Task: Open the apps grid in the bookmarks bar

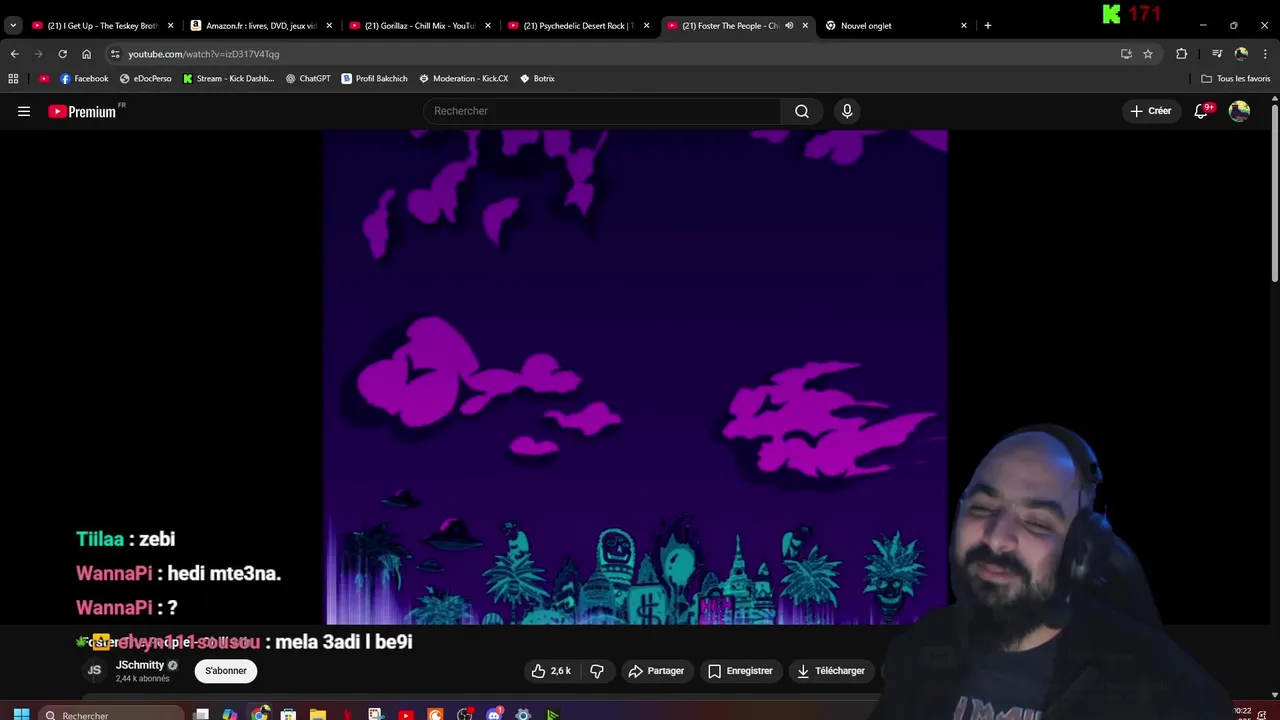Action: [13, 78]
